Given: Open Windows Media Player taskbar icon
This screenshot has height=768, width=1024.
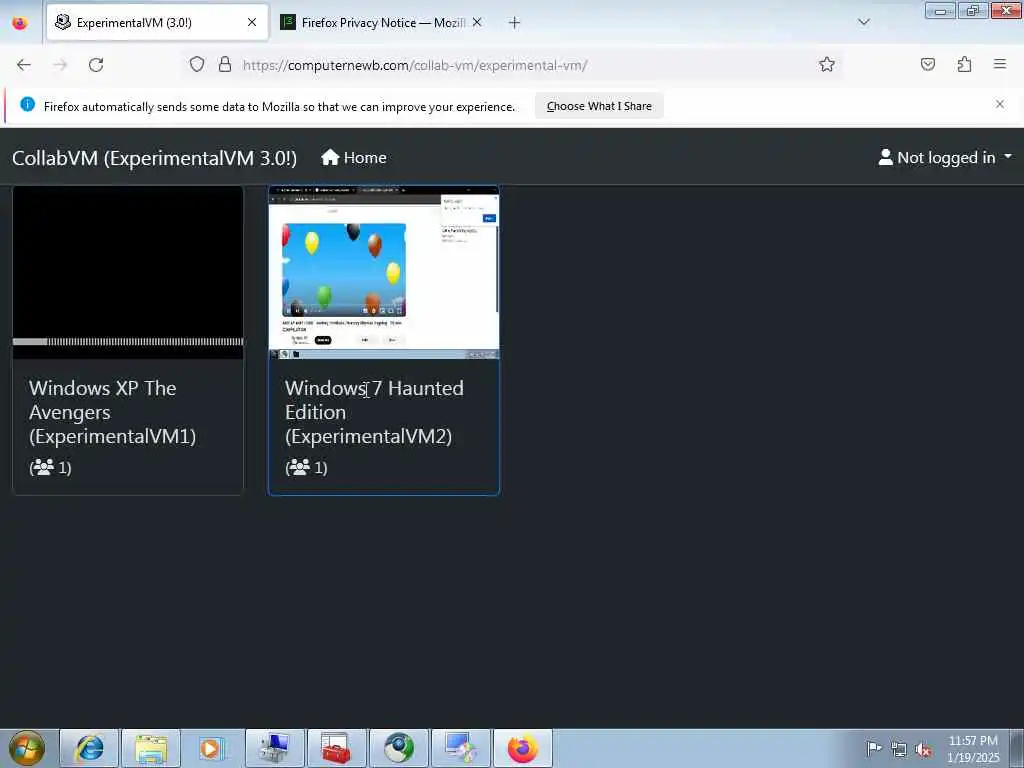Looking at the screenshot, I should pyautogui.click(x=210, y=748).
